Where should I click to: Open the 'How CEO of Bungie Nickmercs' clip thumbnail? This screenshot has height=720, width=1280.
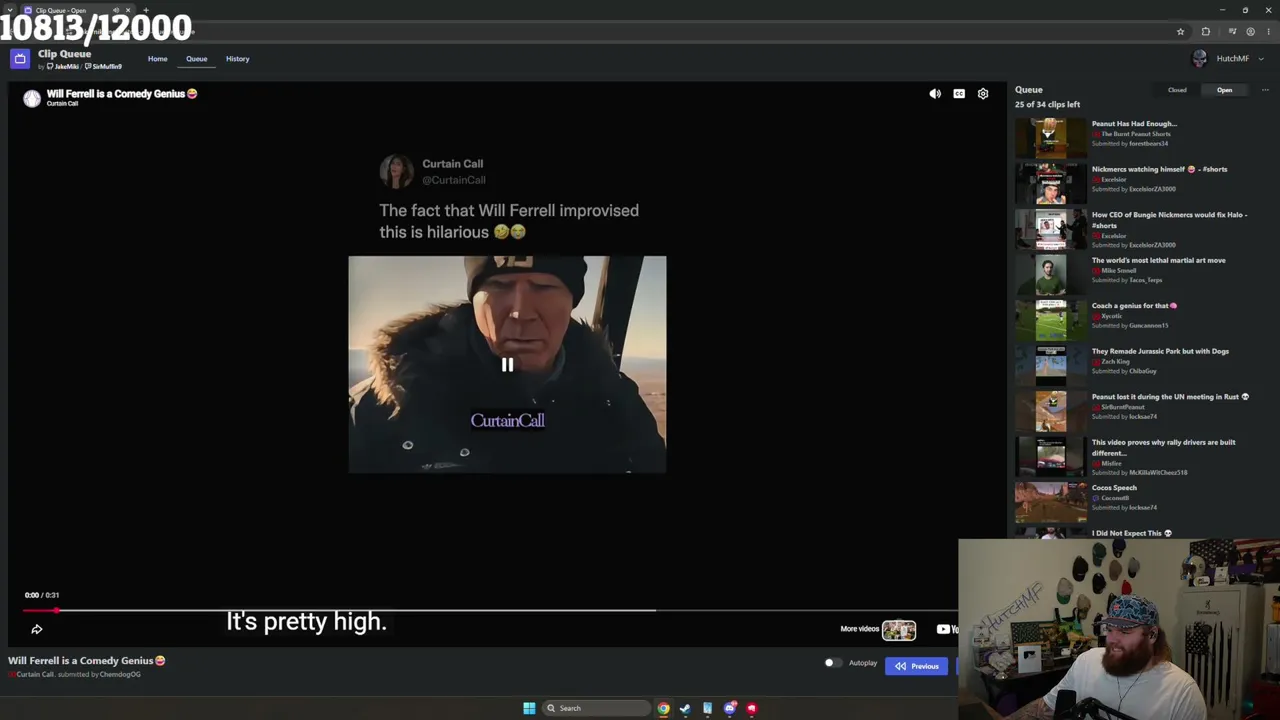coord(1051,229)
